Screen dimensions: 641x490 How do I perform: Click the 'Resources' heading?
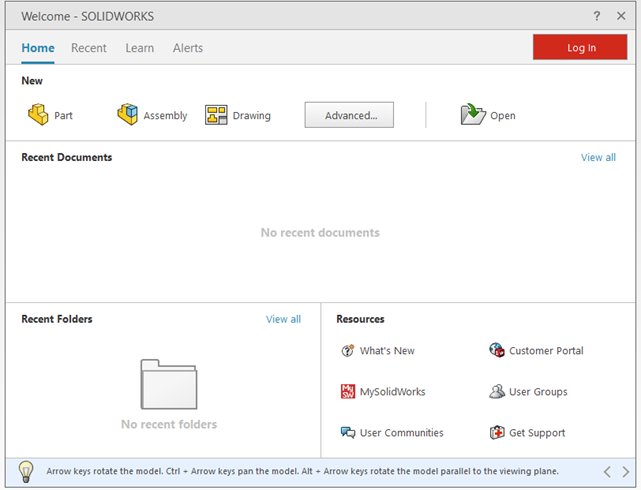(x=361, y=319)
